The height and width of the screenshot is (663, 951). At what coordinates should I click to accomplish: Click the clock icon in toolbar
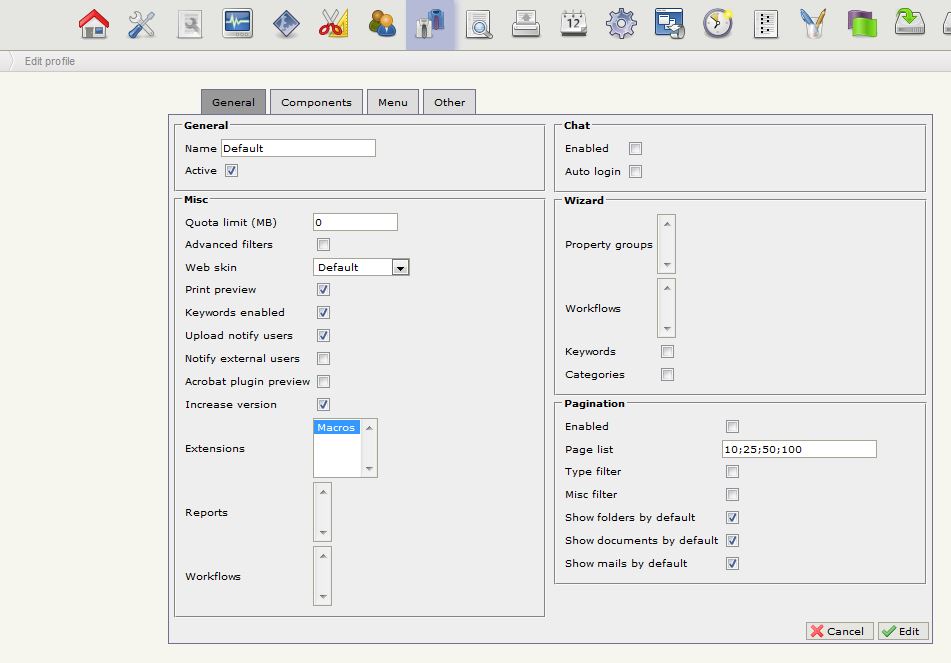pos(717,24)
